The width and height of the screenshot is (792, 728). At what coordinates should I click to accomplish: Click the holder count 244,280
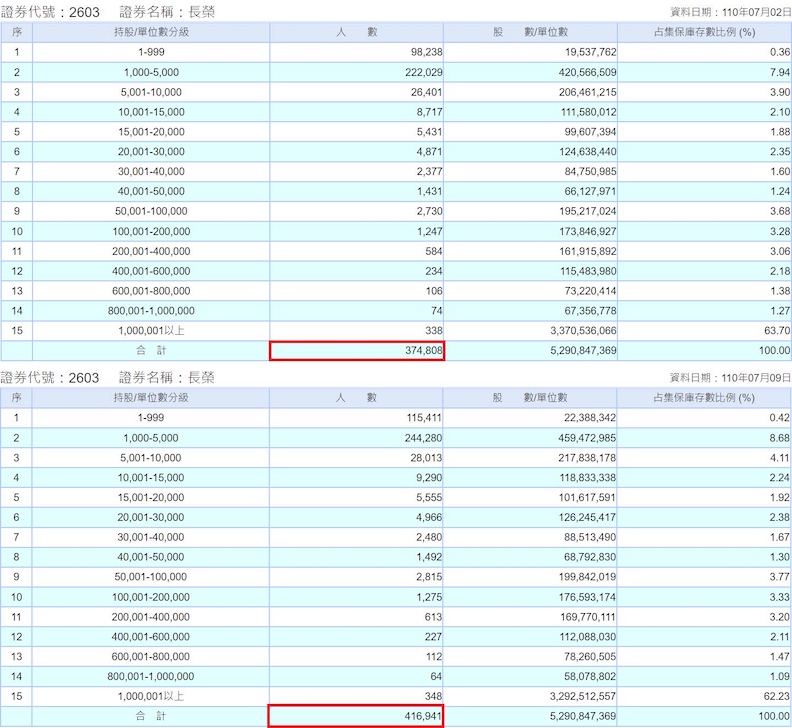(x=423, y=438)
